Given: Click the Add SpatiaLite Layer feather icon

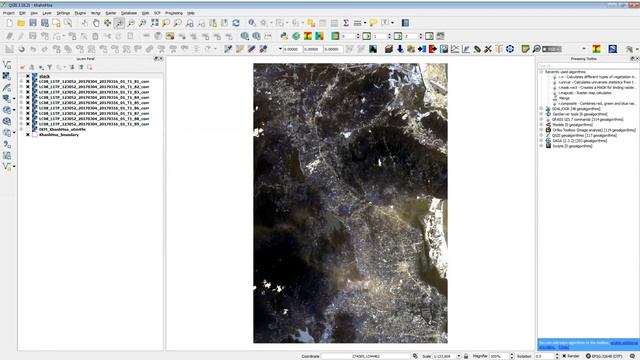Looking at the screenshot, I should (x=7, y=87).
